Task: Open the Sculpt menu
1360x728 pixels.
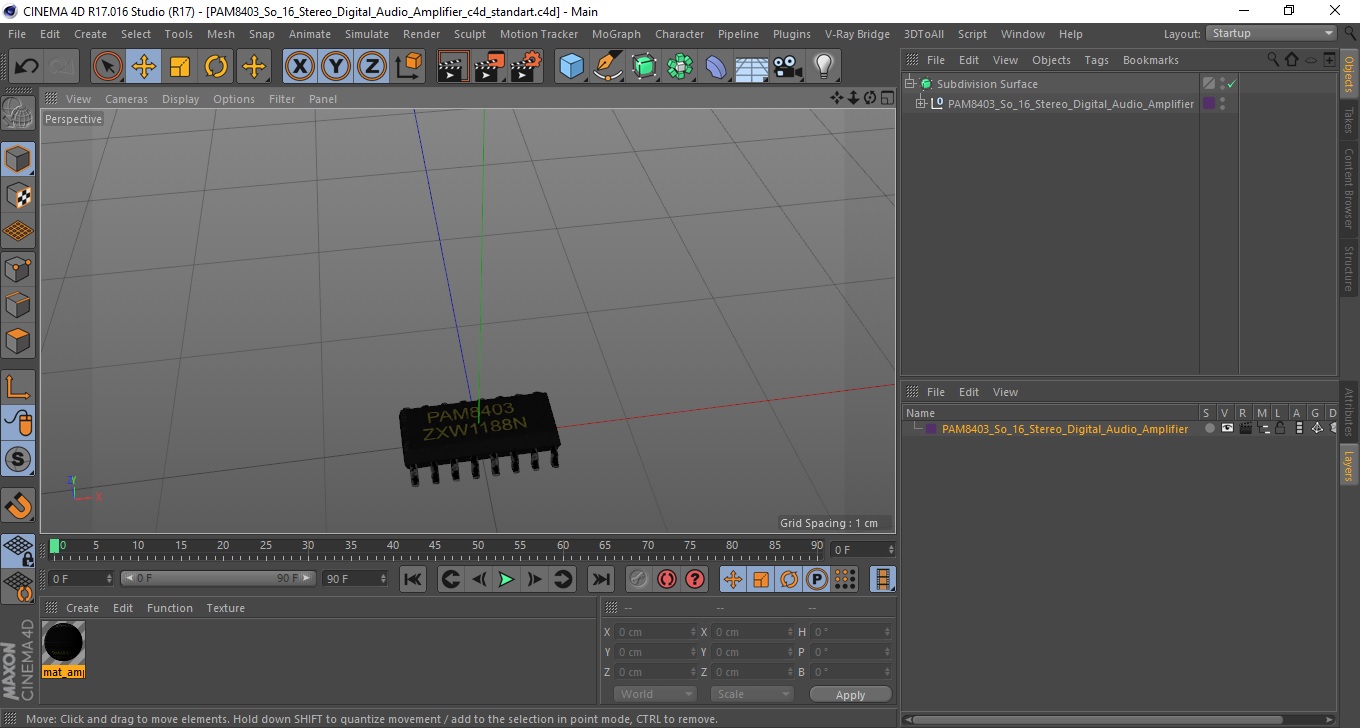Action: coord(470,34)
